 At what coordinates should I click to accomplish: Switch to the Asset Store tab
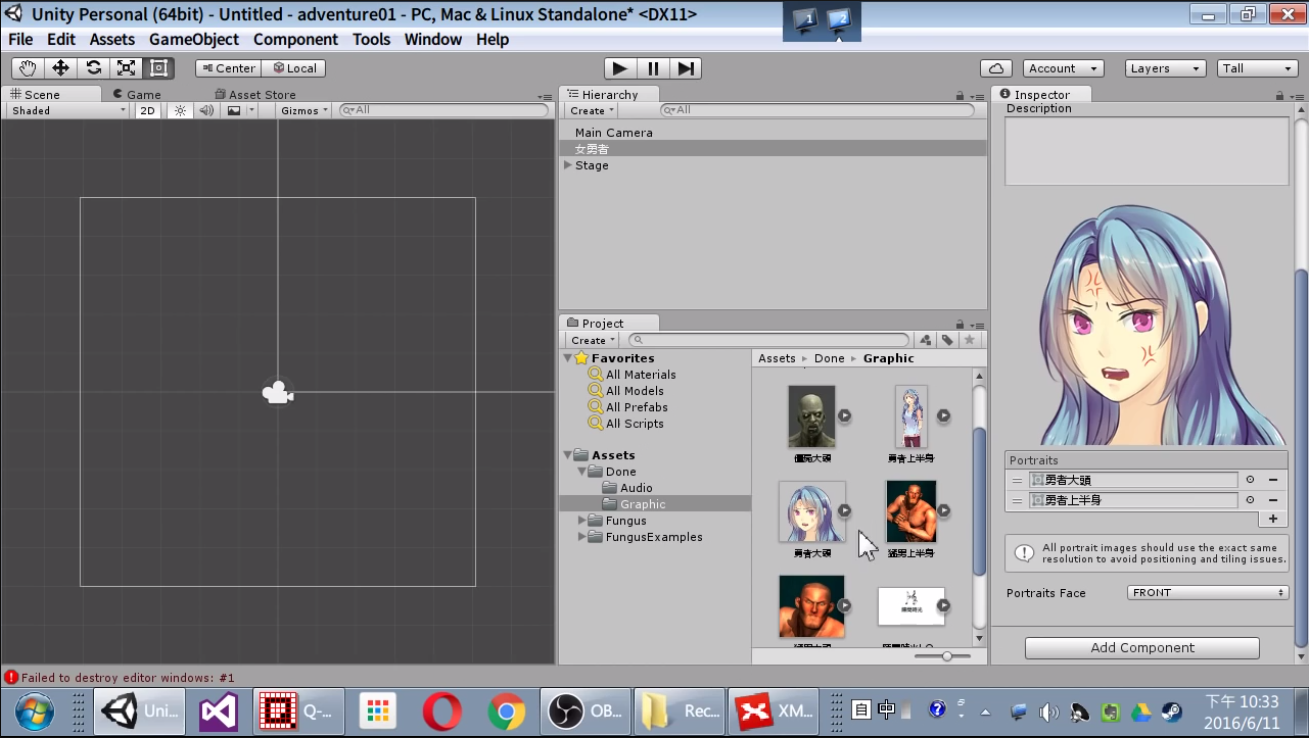(x=255, y=94)
